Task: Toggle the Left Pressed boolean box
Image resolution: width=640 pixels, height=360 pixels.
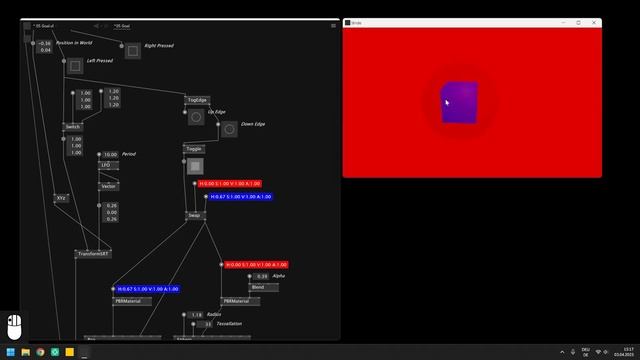Action: pos(75,66)
